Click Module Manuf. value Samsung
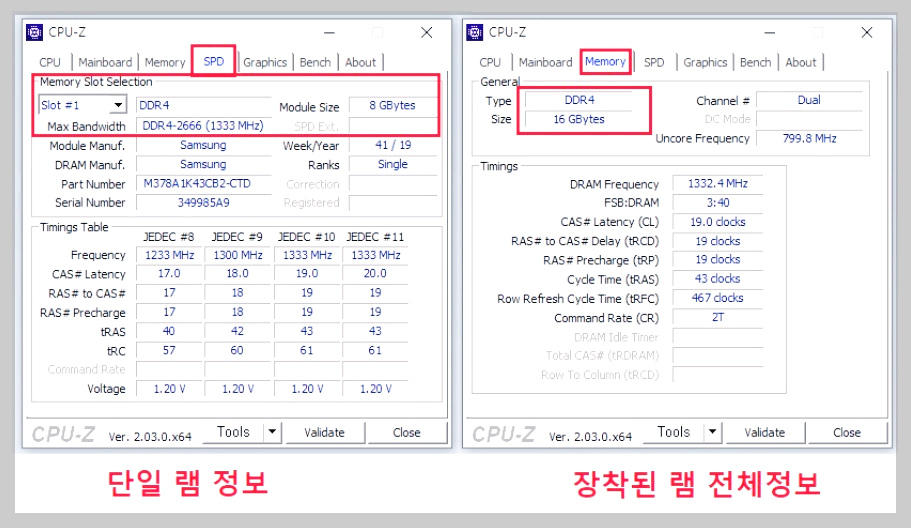 click(x=203, y=145)
